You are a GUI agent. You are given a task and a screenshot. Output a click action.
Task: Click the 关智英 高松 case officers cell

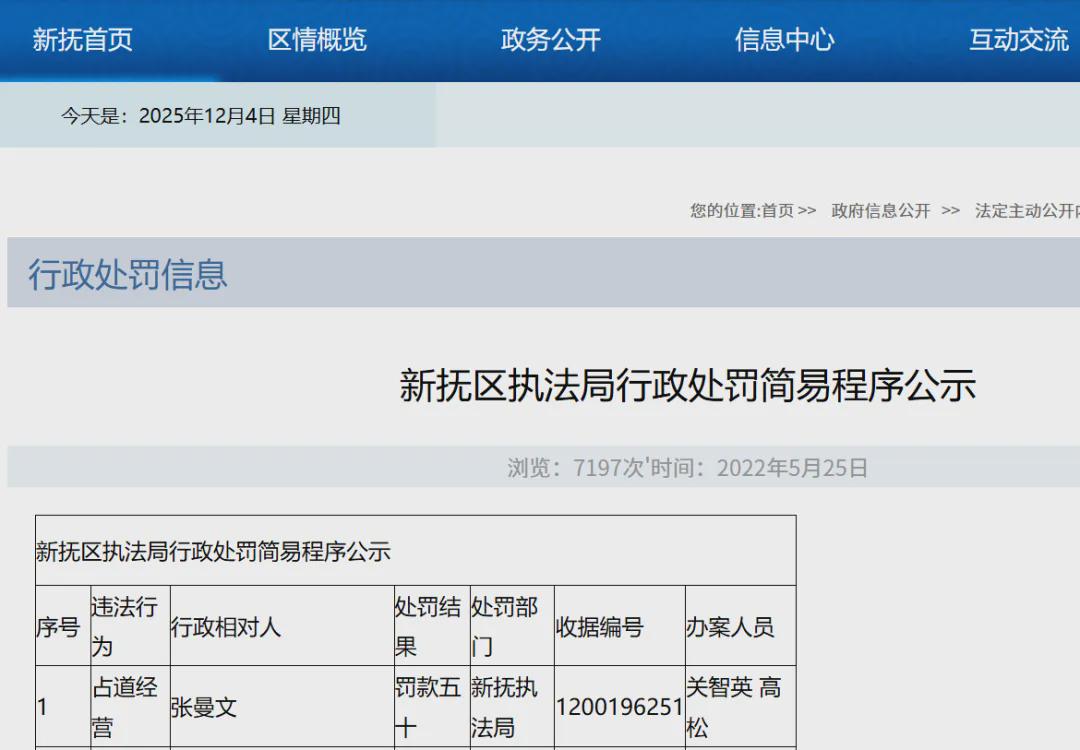[733, 708]
